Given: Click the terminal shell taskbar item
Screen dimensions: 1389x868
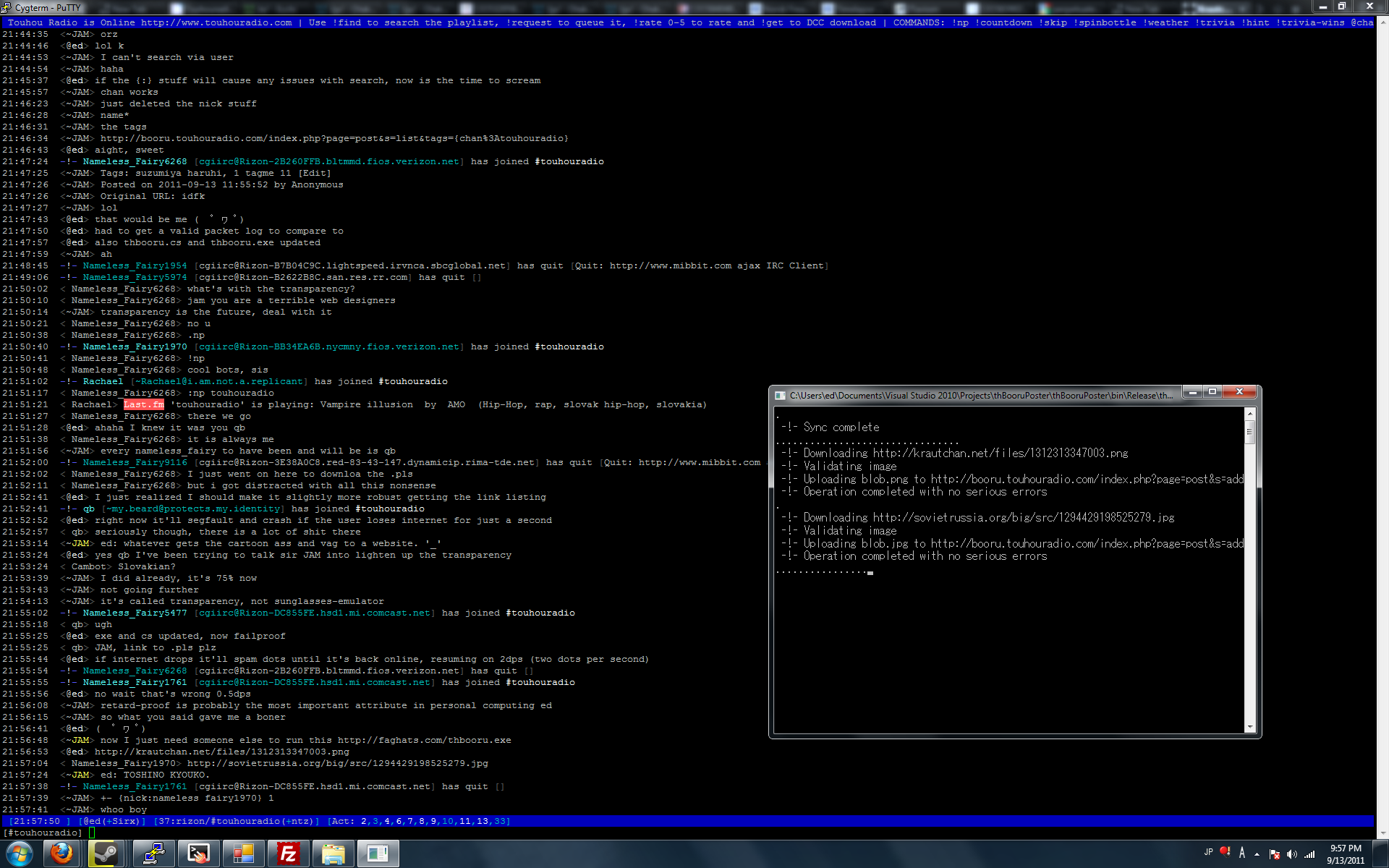Looking at the screenshot, I should (198, 854).
